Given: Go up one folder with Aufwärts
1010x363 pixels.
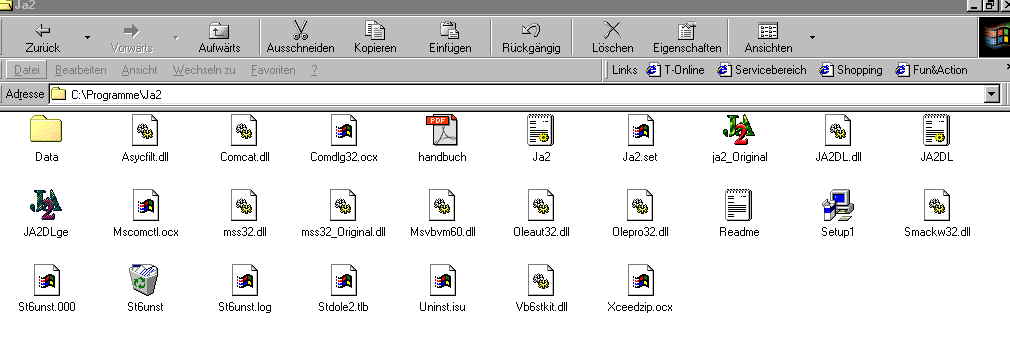Looking at the screenshot, I should click(219, 38).
